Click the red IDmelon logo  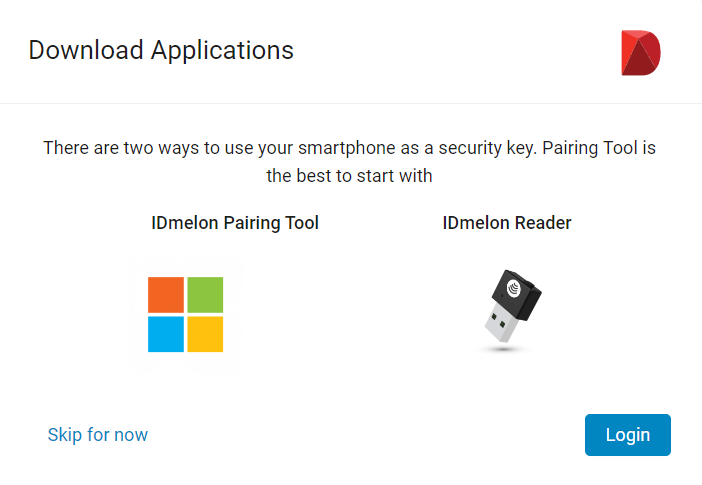tap(641, 53)
